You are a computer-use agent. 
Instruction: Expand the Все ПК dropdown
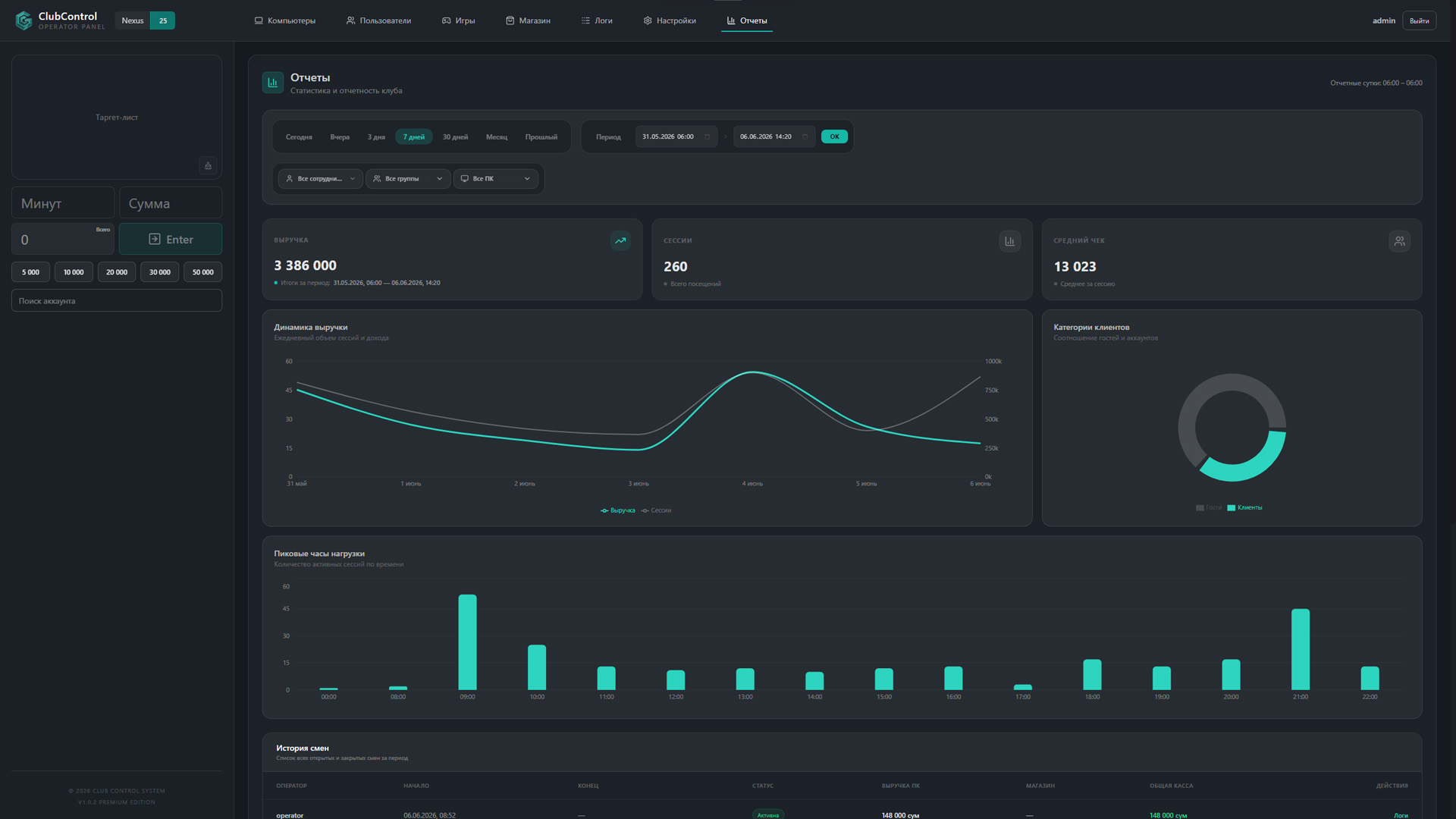click(496, 179)
